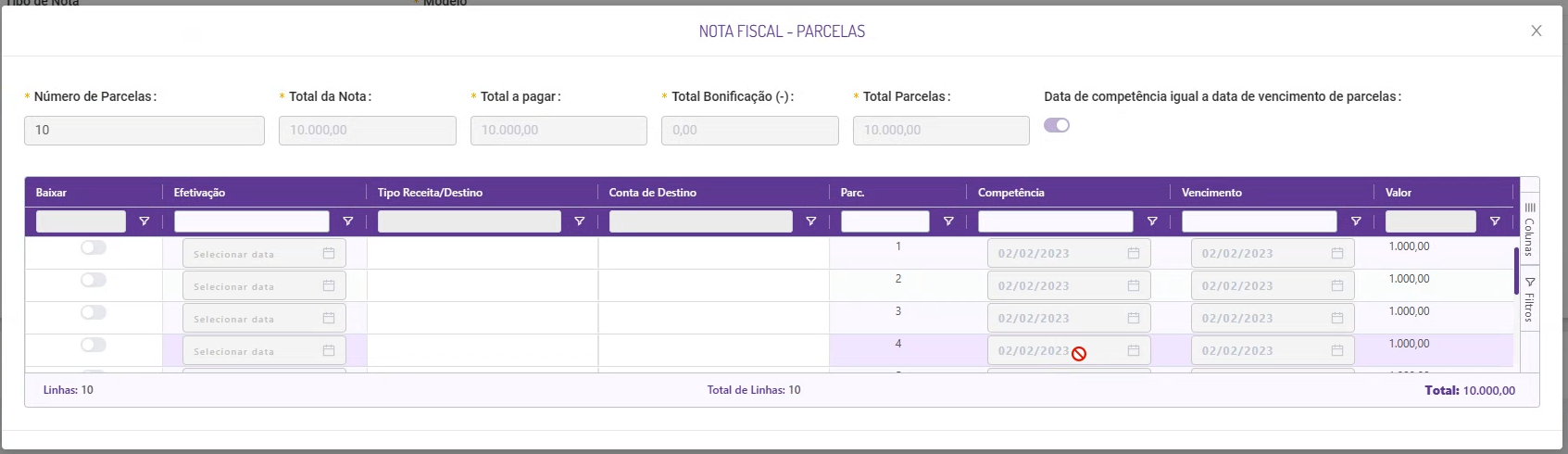The width and height of the screenshot is (1568, 454).
Task: Disable the data de competência toggle
Action: pos(1057,125)
